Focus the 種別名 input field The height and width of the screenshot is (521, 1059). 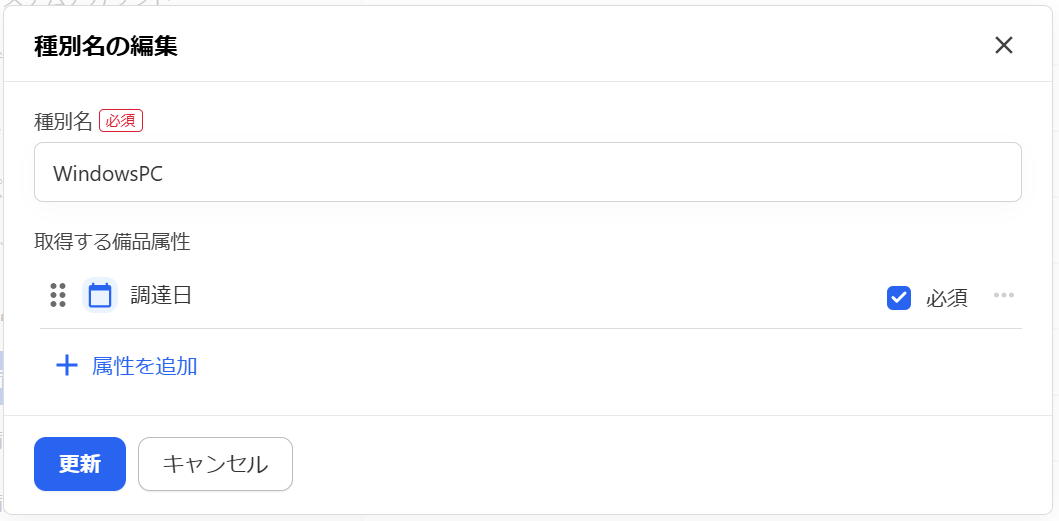tap(527, 172)
